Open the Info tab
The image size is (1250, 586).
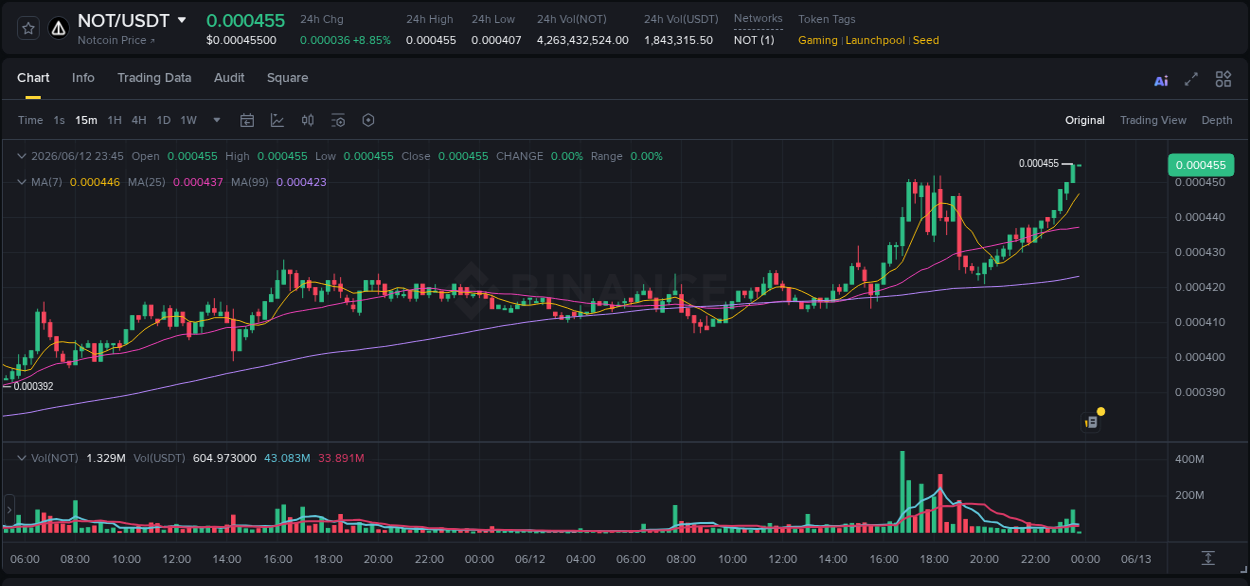pos(83,78)
